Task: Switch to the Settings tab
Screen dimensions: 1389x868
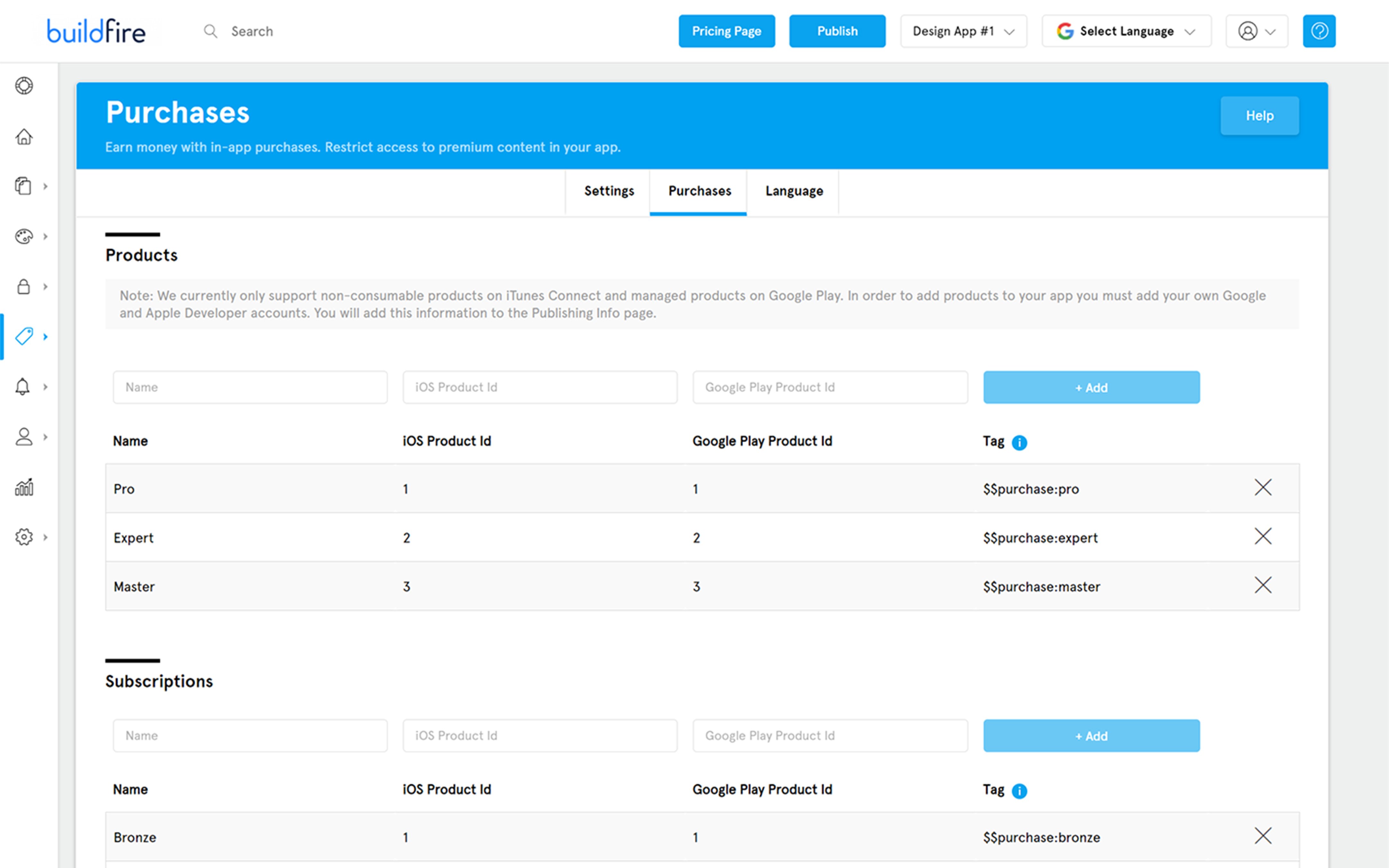Action: [608, 191]
